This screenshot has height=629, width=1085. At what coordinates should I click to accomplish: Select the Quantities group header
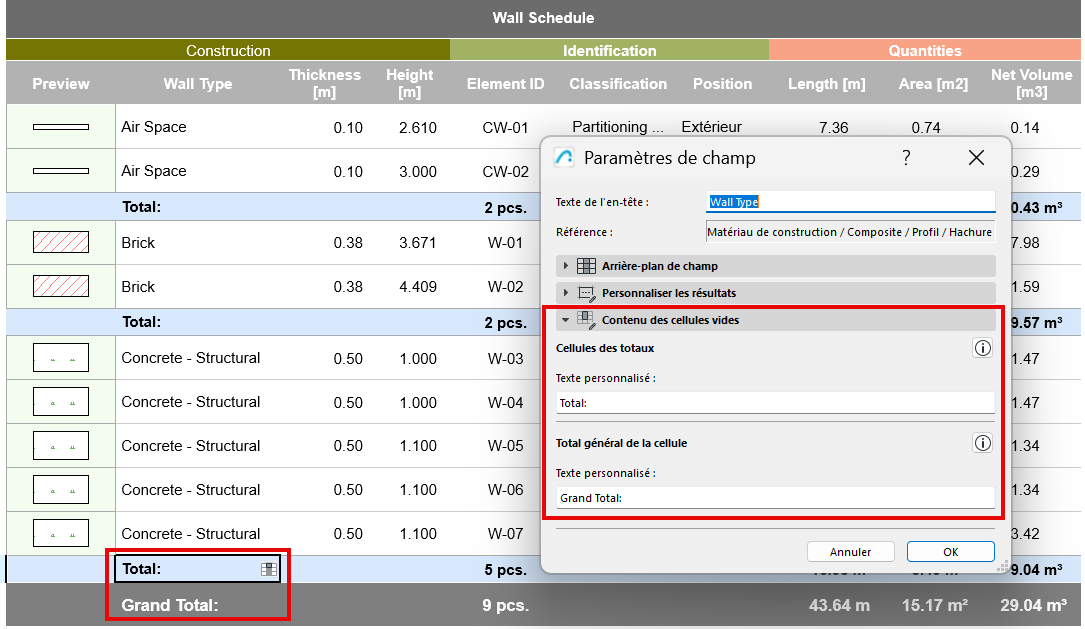(x=924, y=51)
